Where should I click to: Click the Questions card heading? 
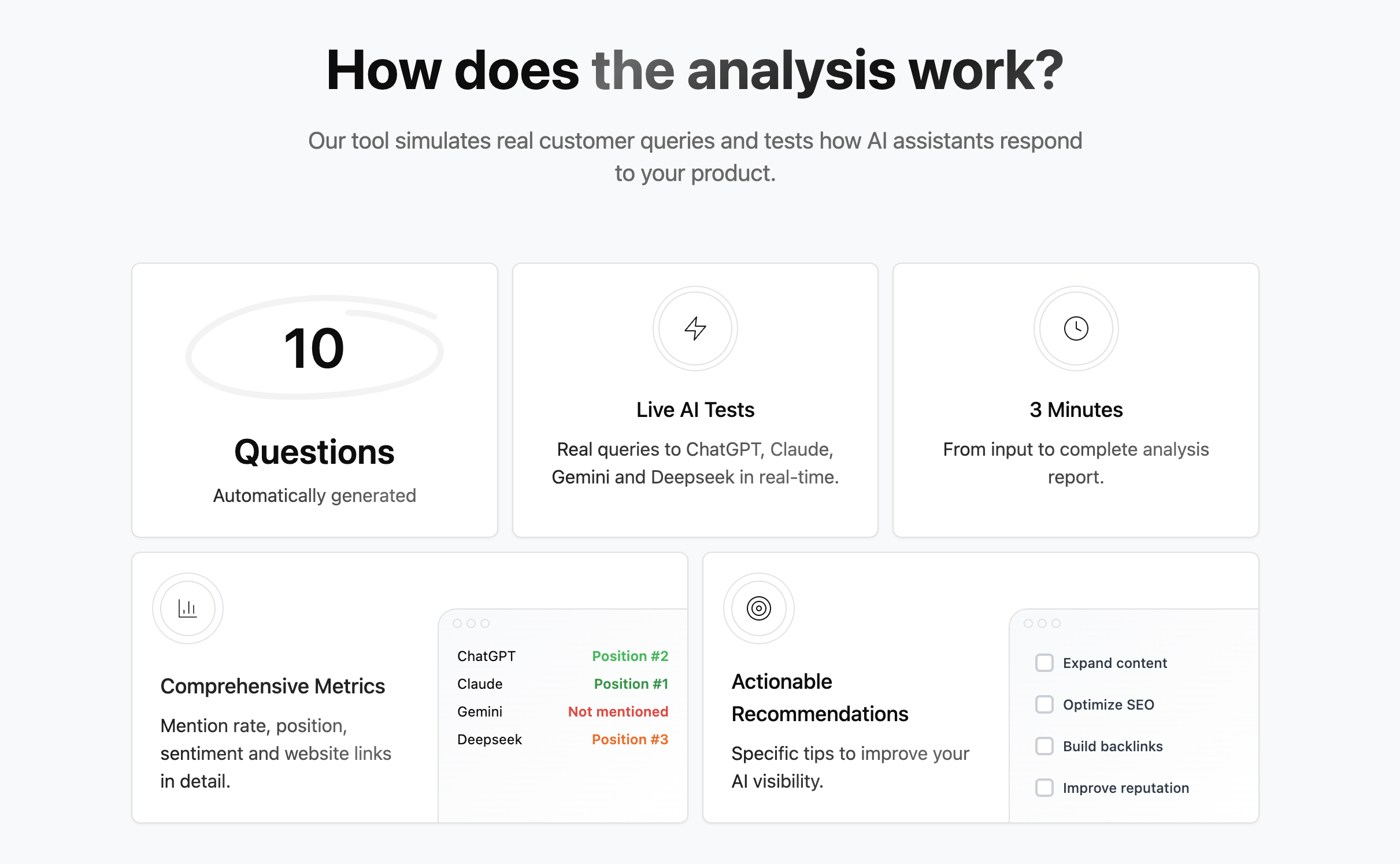tap(314, 452)
